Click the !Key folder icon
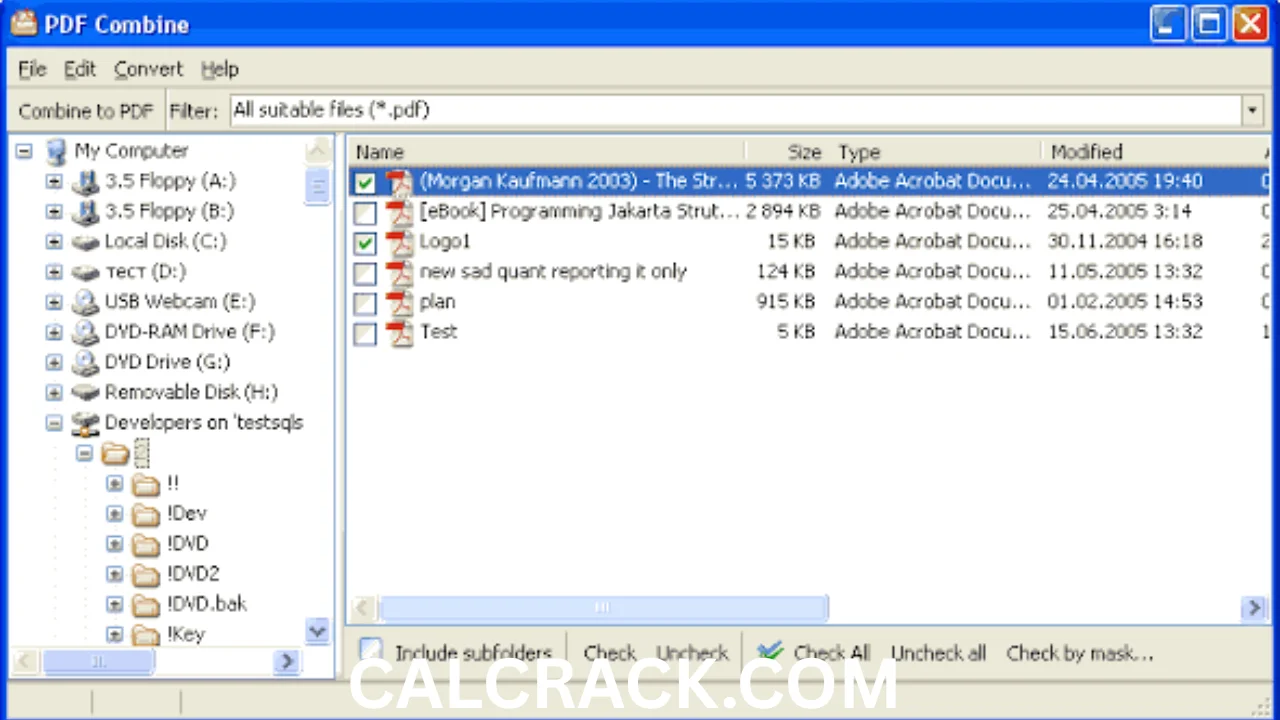1280x720 pixels. tap(146, 634)
